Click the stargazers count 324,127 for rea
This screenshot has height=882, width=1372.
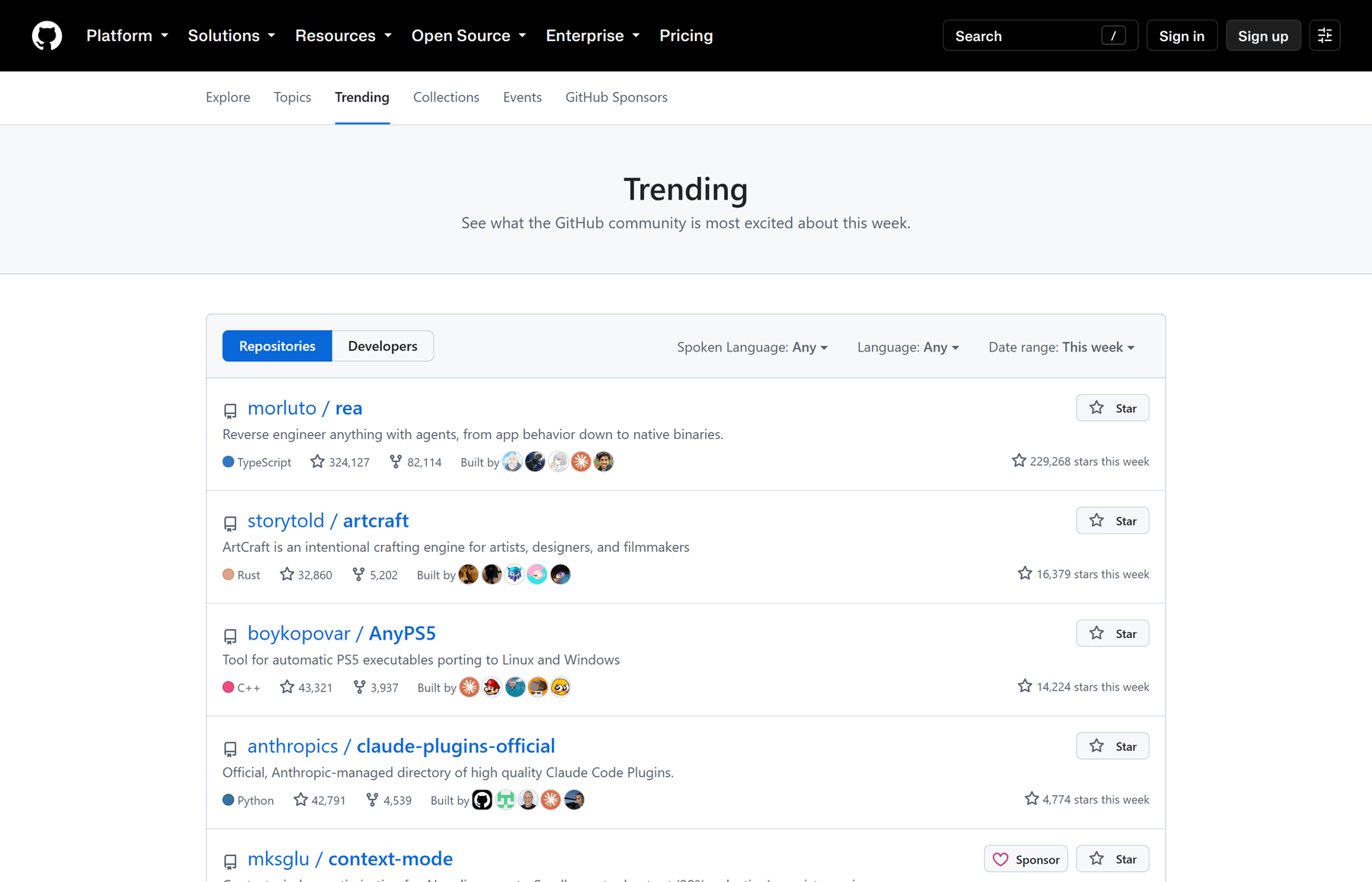tap(340, 462)
